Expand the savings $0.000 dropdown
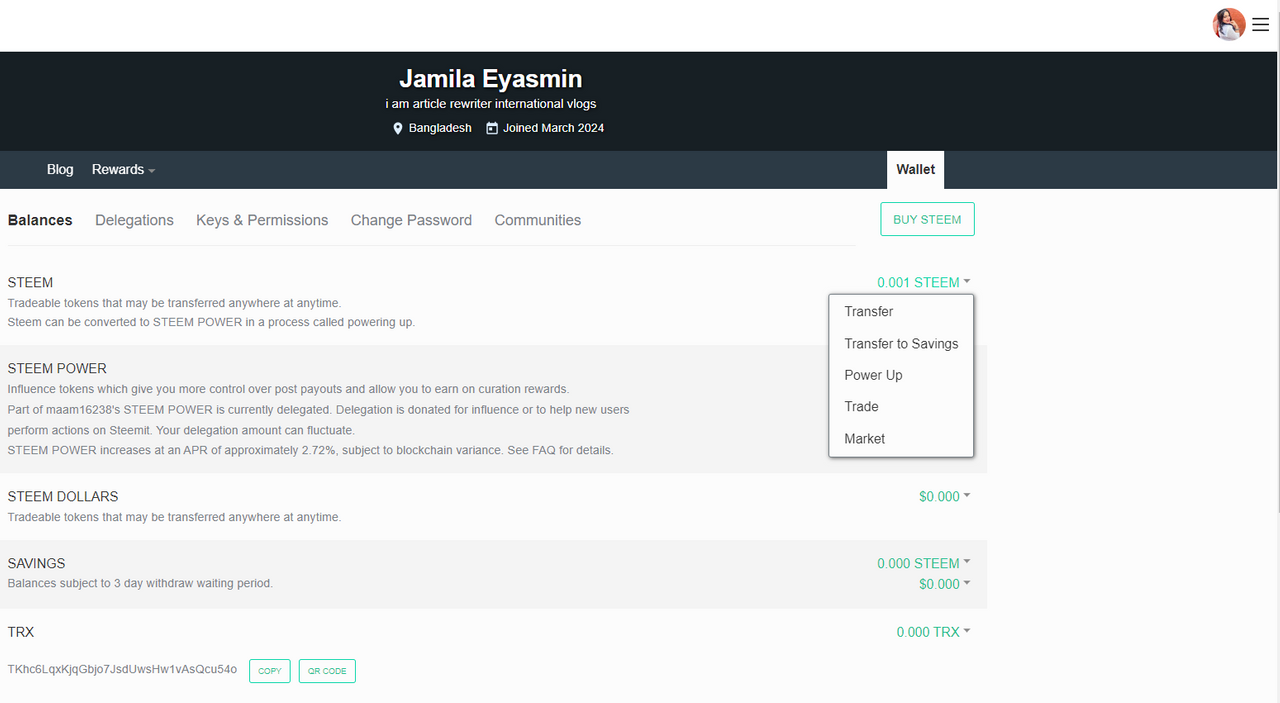 [945, 584]
